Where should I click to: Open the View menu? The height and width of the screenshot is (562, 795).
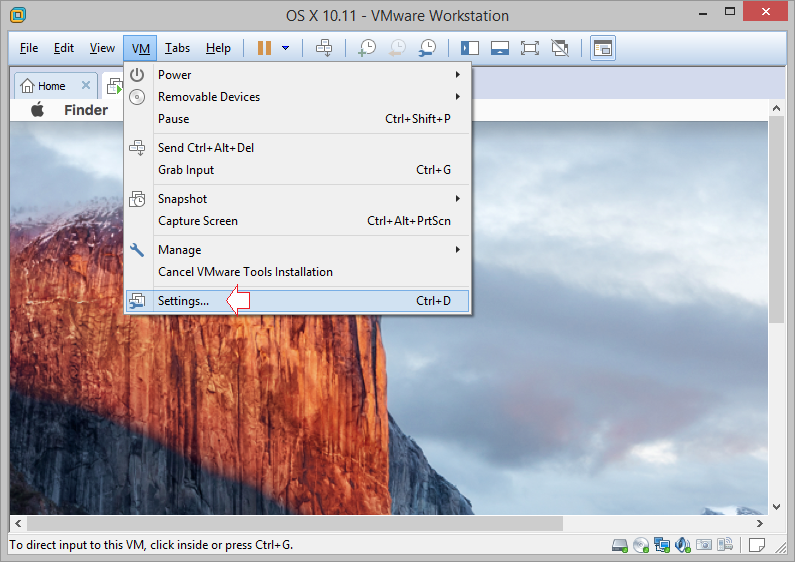(102, 48)
